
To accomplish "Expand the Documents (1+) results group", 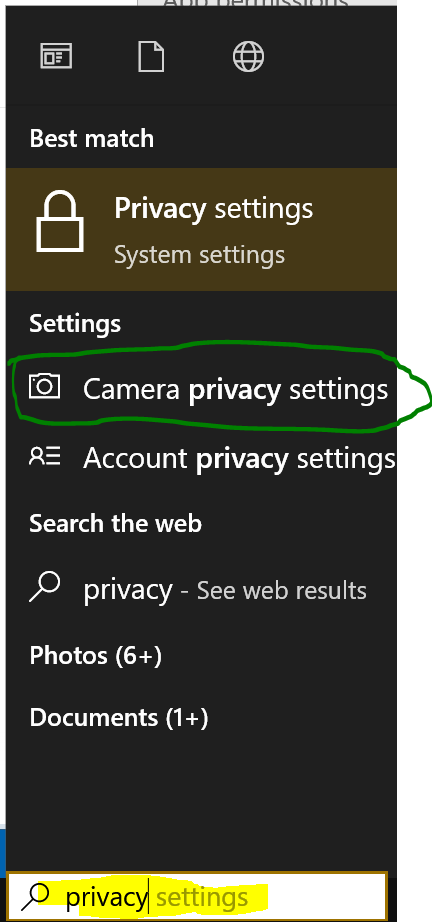I will click(x=119, y=717).
